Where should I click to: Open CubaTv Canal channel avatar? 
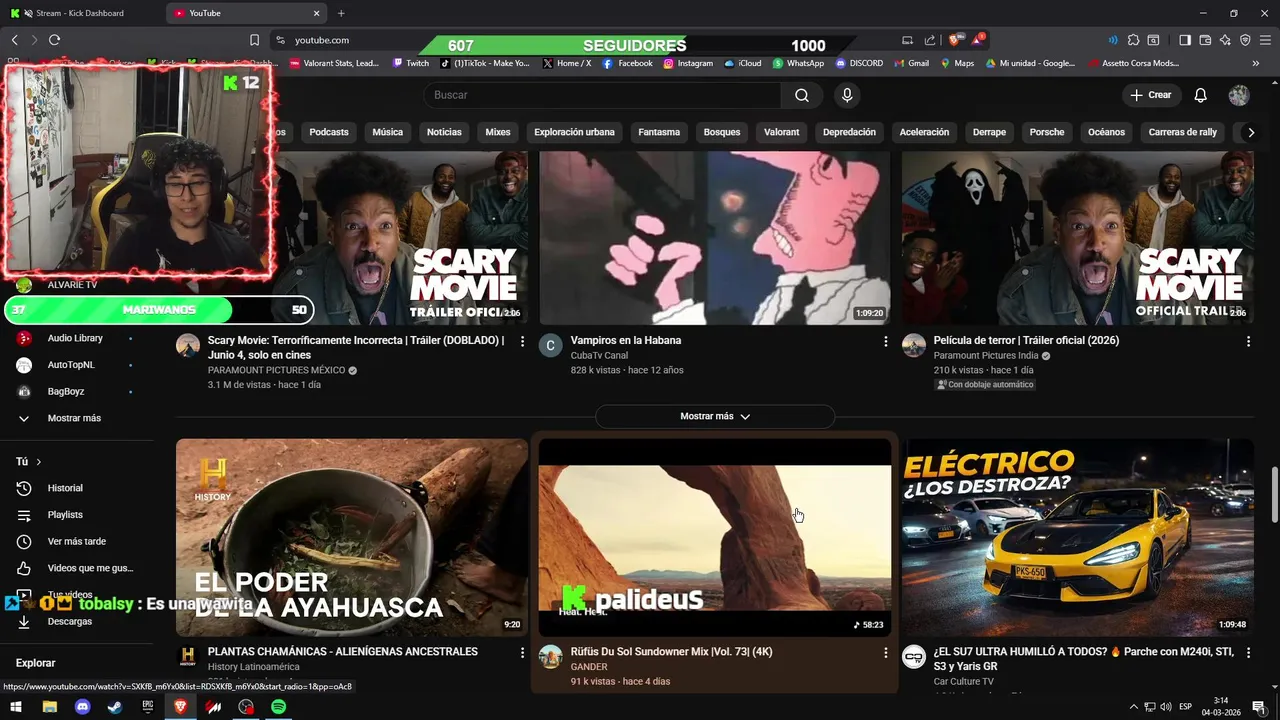(551, 346)
